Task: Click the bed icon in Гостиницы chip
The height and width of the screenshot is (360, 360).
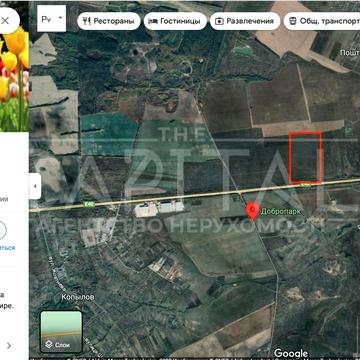Action: pyautogui.click(x=153, y=21)
